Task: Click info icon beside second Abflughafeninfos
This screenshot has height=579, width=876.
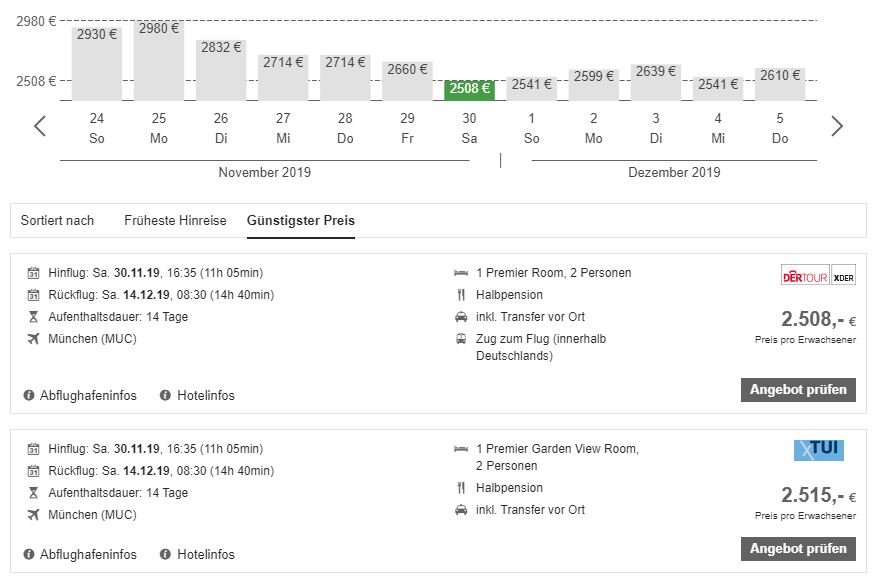Action: pyautogui.click(x=28, y=554)
